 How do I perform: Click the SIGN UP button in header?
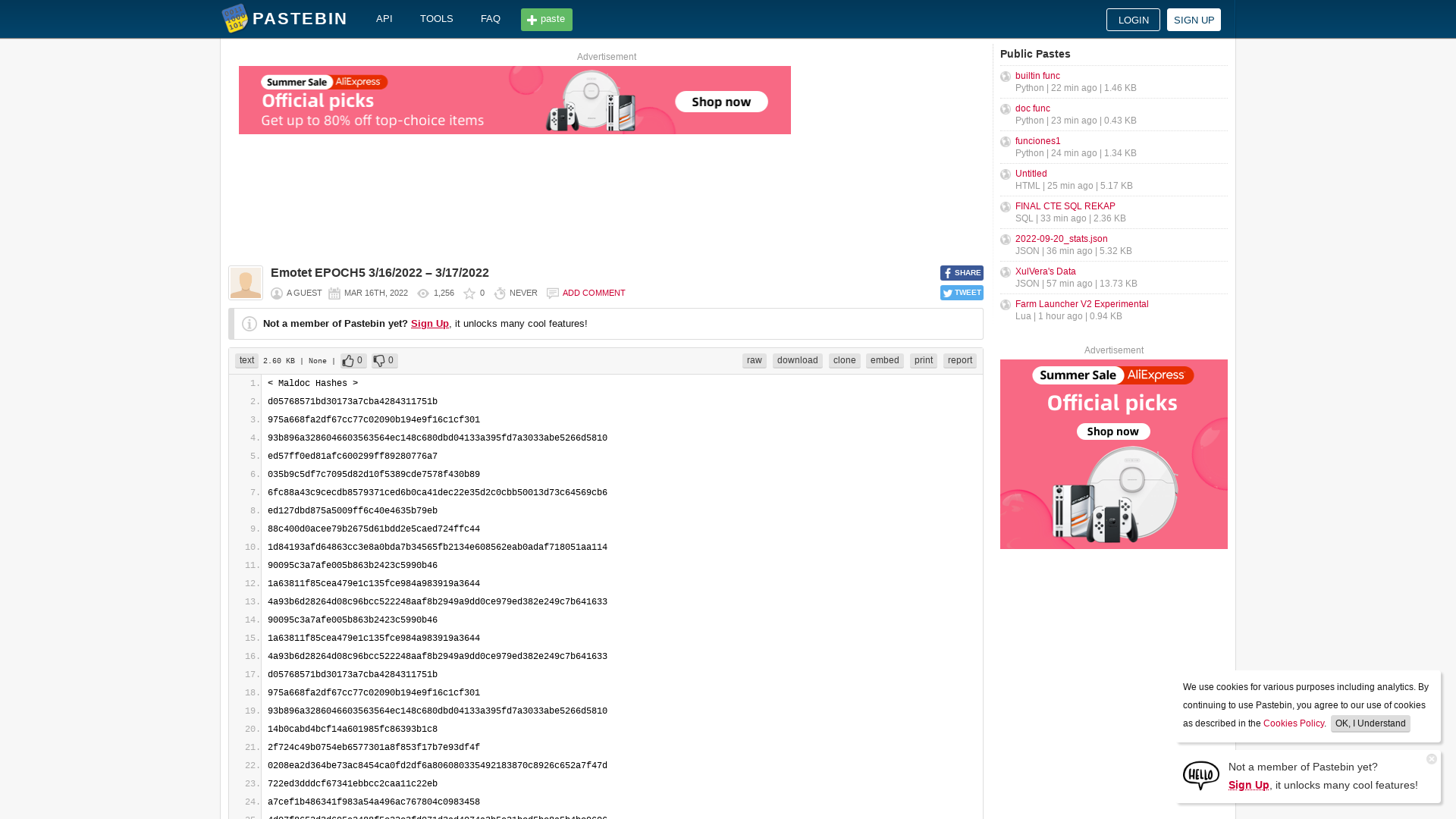click(1194, 20)
